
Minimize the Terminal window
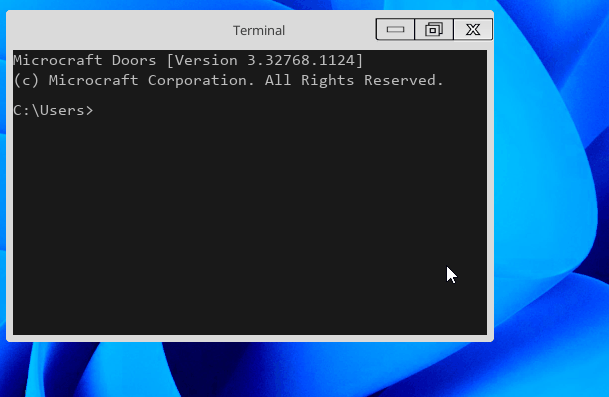coord(395,29)
